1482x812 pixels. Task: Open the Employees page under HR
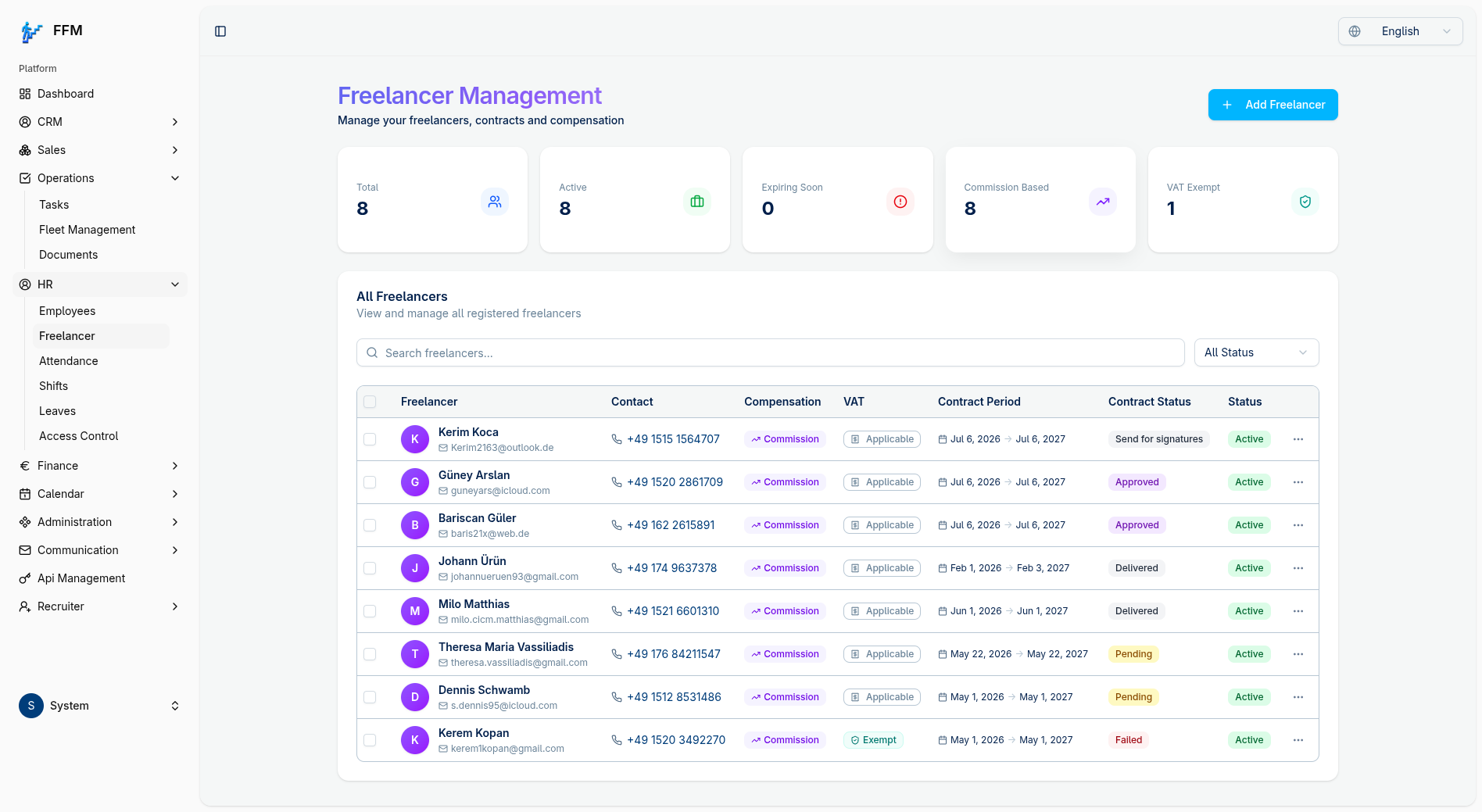click(x=67, y=311)
